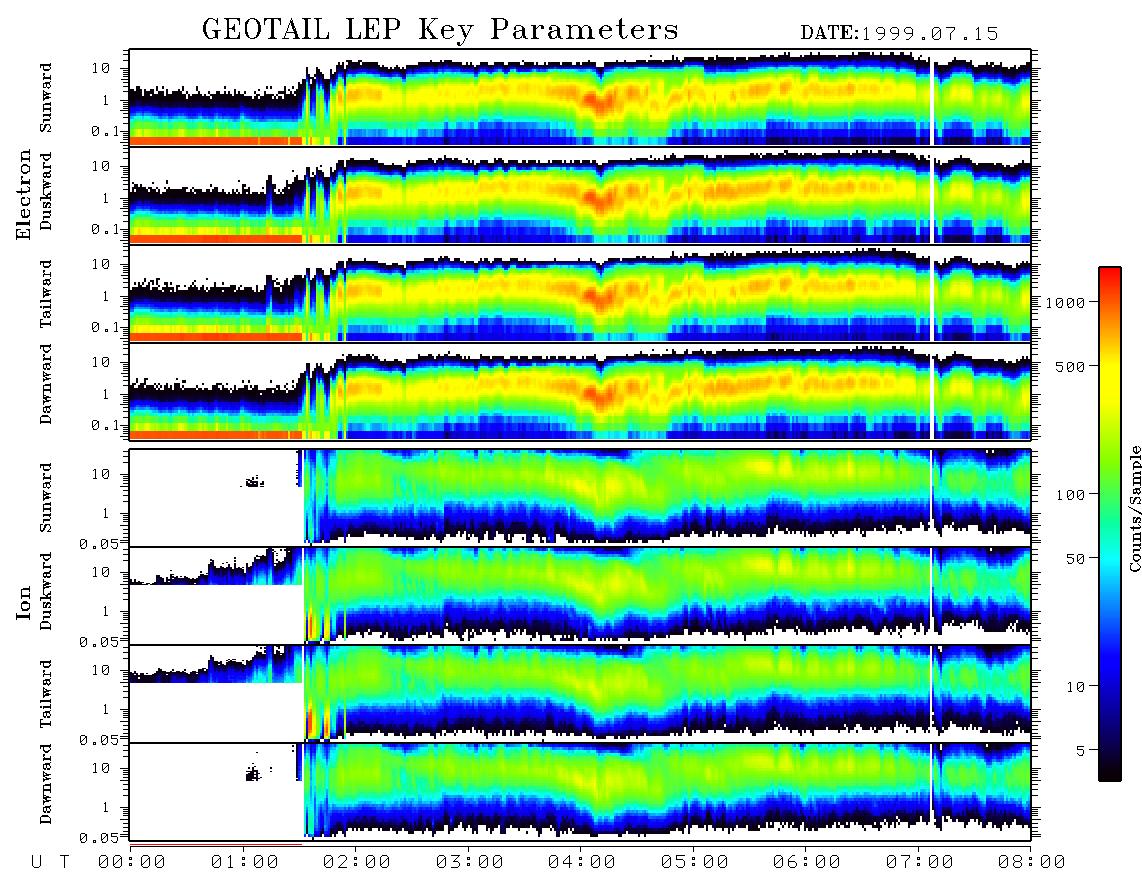Screen dimensions: 1142x880
Task: Select the Electron Duskward panel label
Action: 46,192
